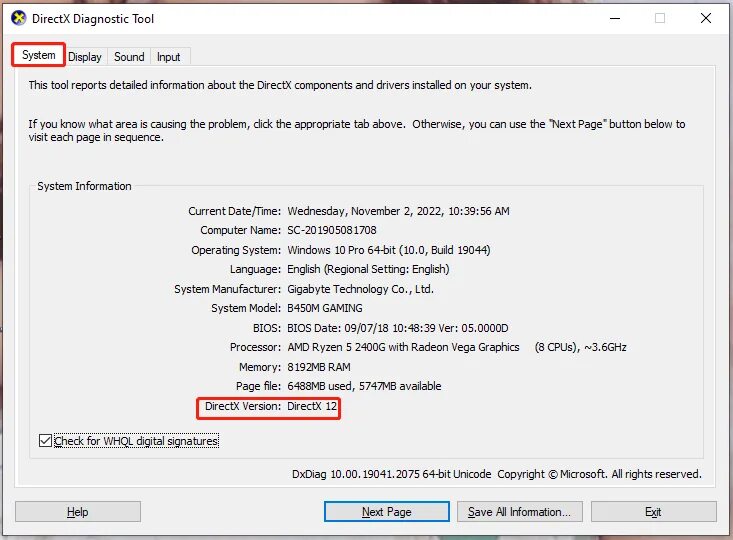
Task: Switch to the System tab
Action: pyautogui.click(x=38, y=55)
